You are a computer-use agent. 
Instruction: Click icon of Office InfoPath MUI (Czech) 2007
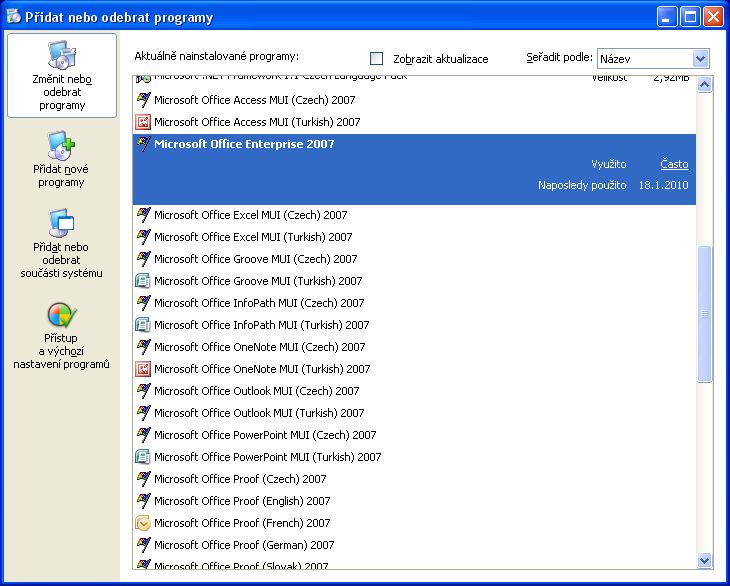pos(143,303)
